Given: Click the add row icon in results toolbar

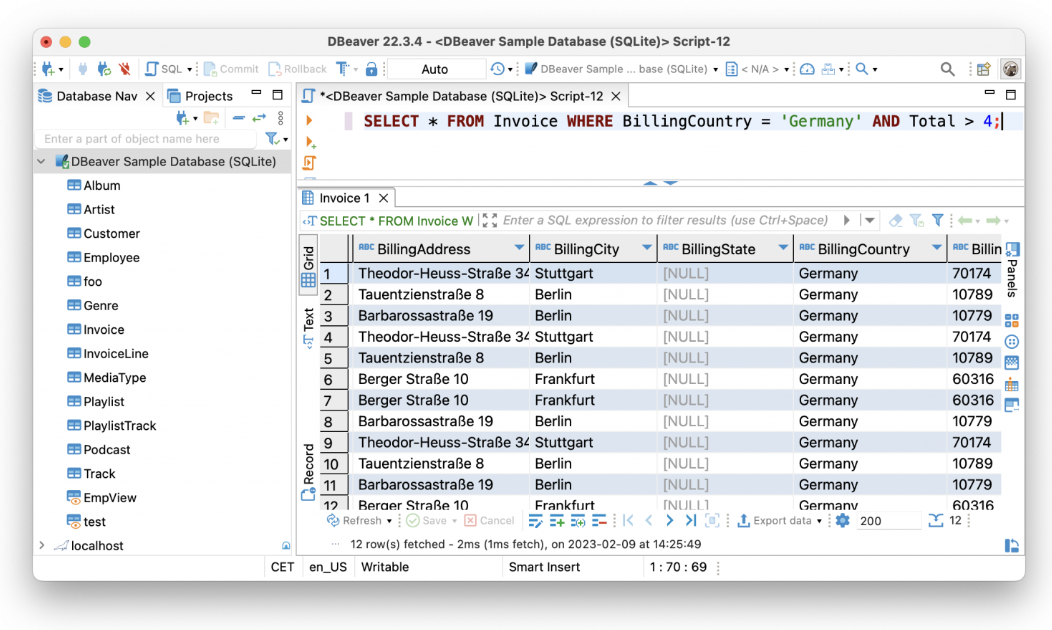Looking at the screenshot, I should click(557, 521).
